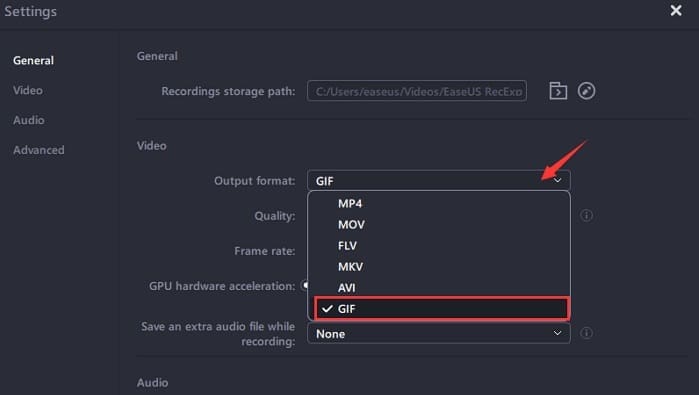
Task: Open the Audio settings tab
Action: [29, 120]
